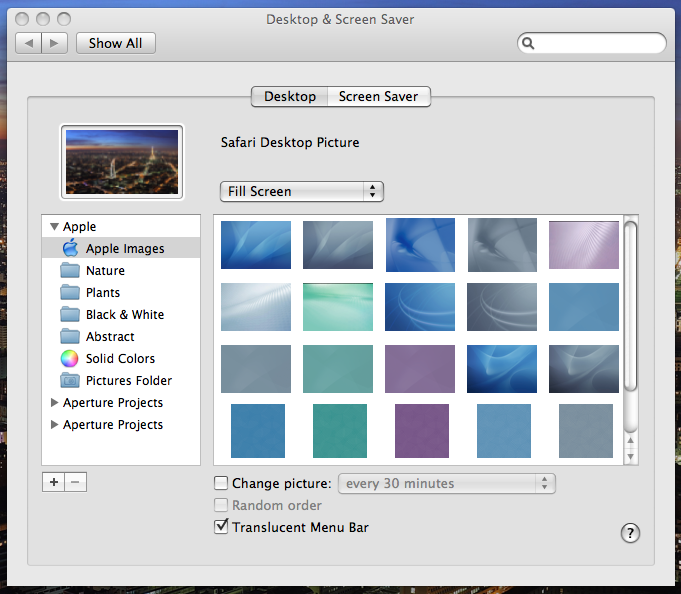Click the Black & White folder icon
The height and width of the screenshot is (594, 681).
(70, 314)
